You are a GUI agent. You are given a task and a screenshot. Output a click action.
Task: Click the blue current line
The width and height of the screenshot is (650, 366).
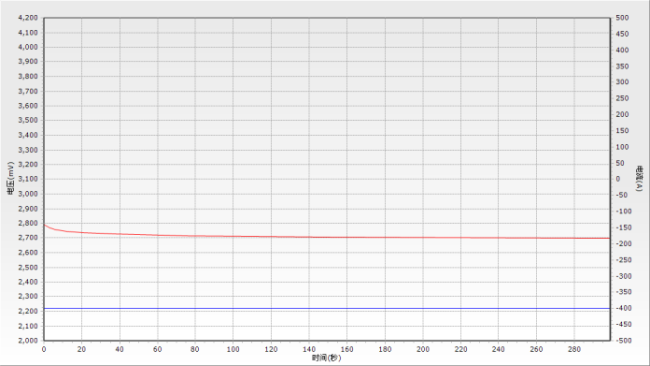coord(327,308)
